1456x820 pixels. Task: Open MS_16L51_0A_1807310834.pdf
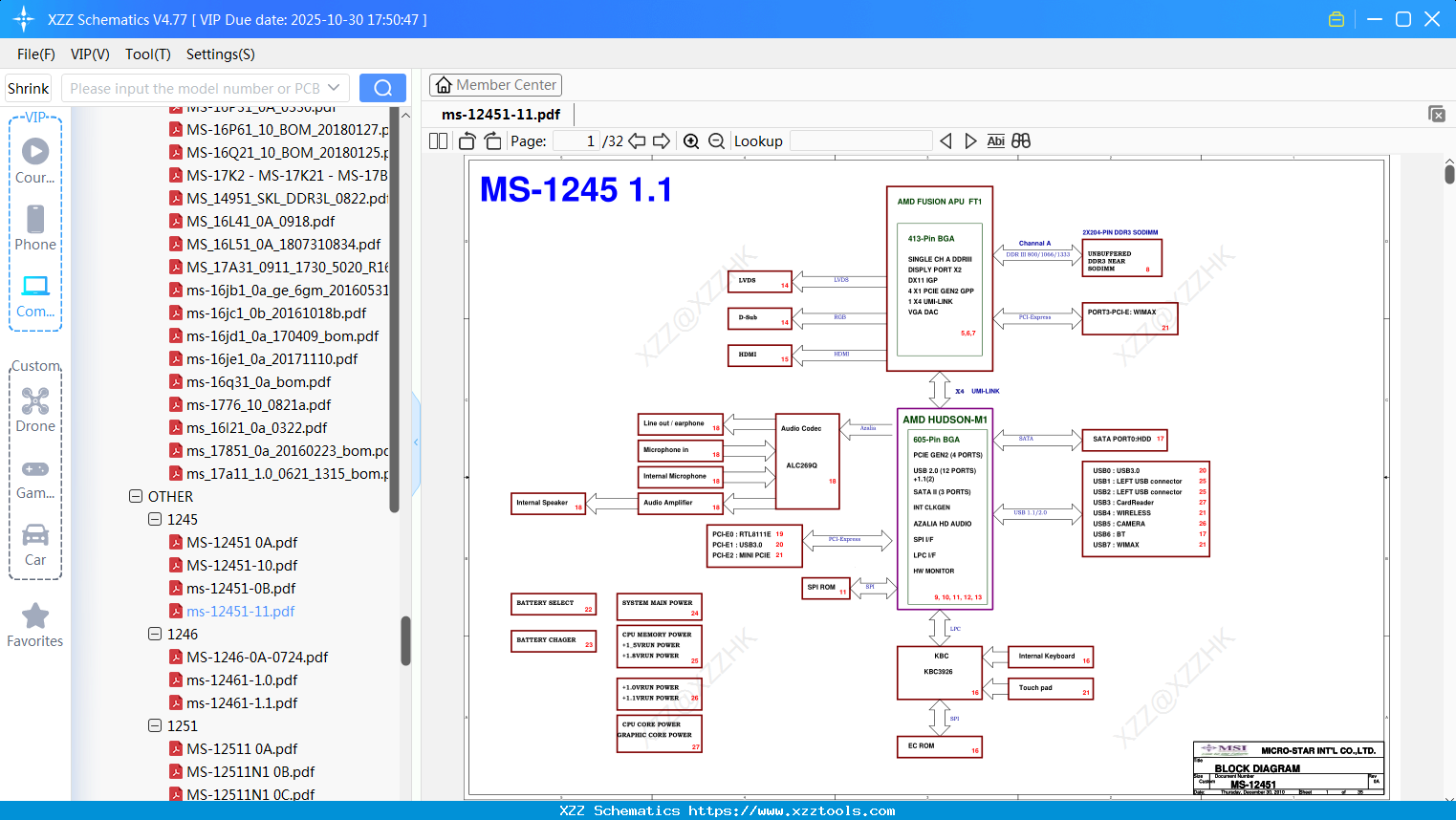(274, 245)
